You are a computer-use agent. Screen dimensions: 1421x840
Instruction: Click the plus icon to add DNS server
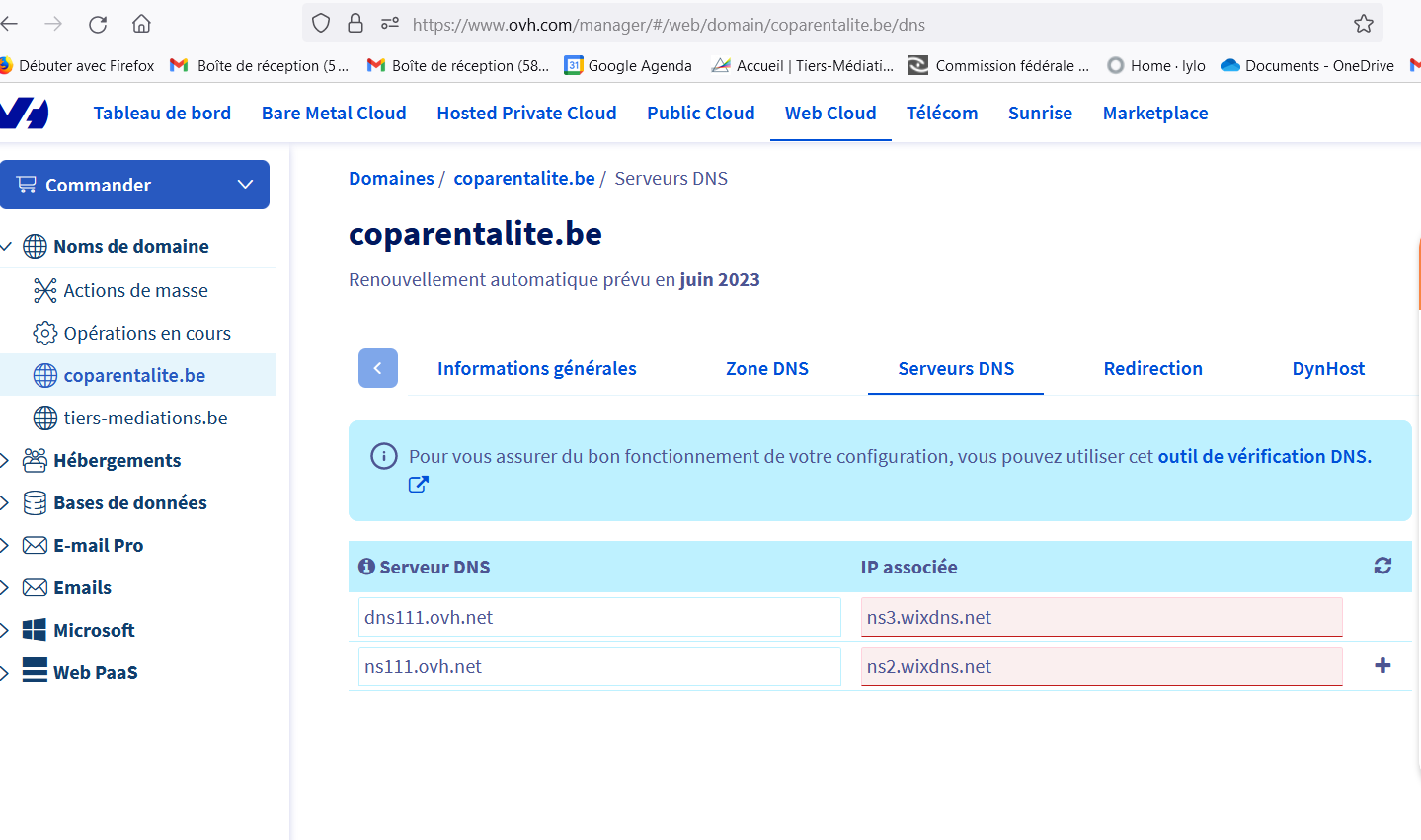point(1382,665)
